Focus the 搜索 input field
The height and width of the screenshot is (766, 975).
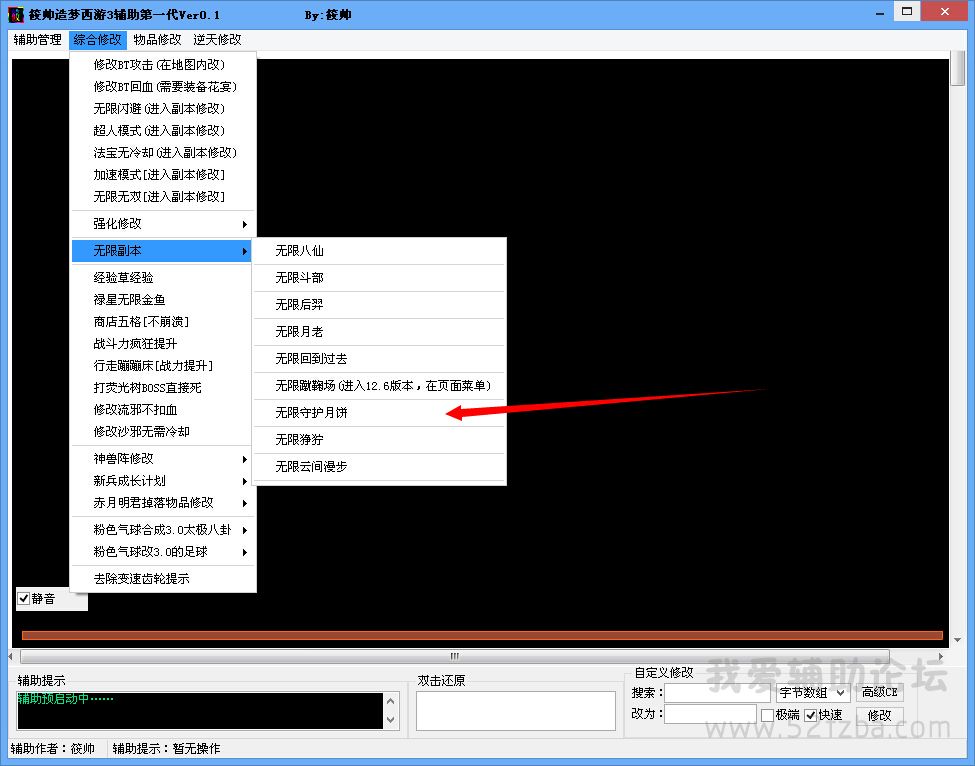point(718,693)
